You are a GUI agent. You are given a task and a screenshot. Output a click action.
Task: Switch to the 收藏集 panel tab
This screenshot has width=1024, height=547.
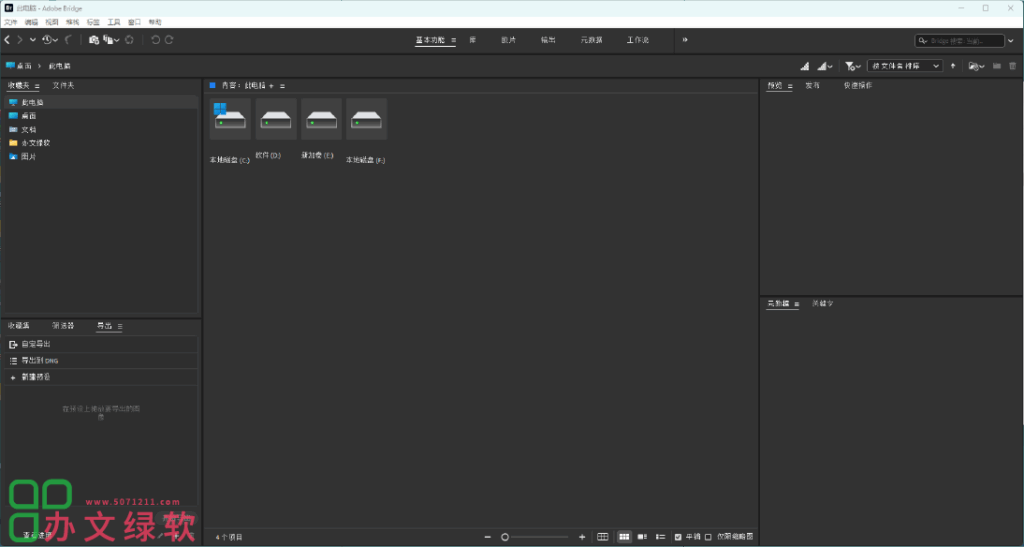18,326
